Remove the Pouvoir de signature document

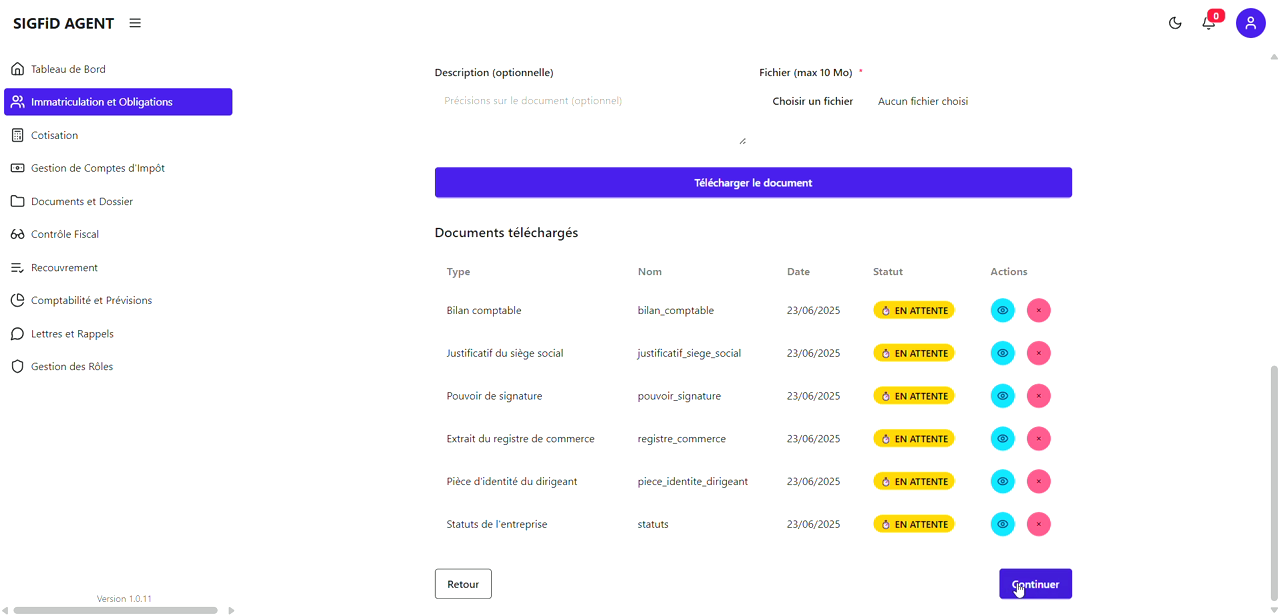[x=1038, y=396]
